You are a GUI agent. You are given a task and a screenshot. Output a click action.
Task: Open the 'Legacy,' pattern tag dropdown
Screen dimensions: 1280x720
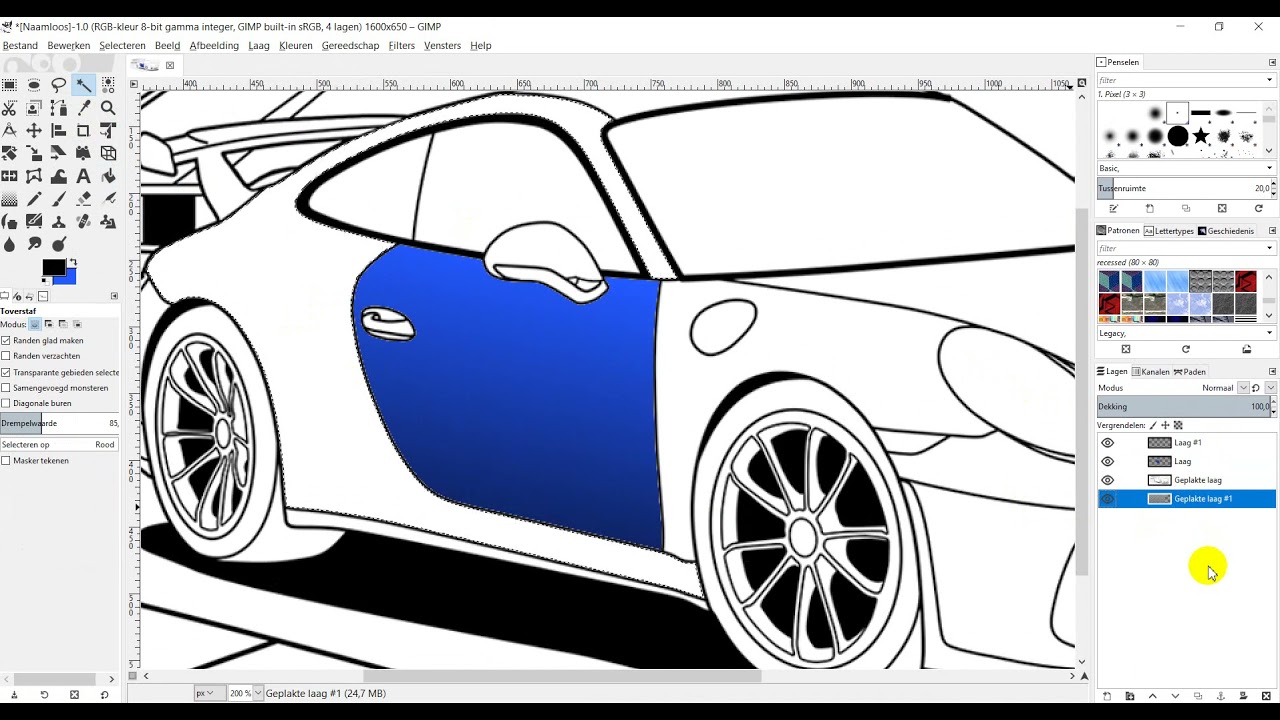click(x=1270, y=333)
